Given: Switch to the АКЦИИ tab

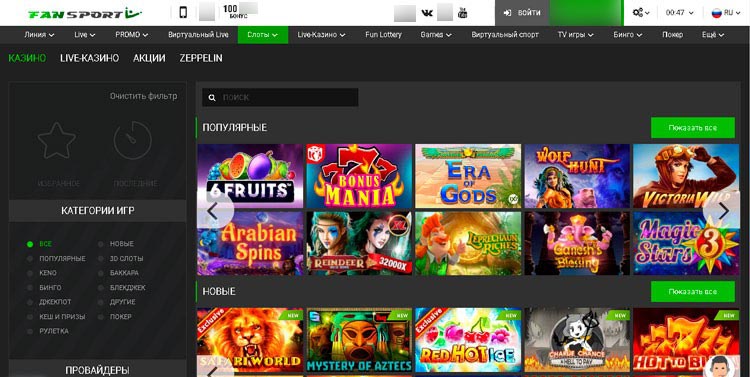Looking at the screenshot, I should (149, 58).
